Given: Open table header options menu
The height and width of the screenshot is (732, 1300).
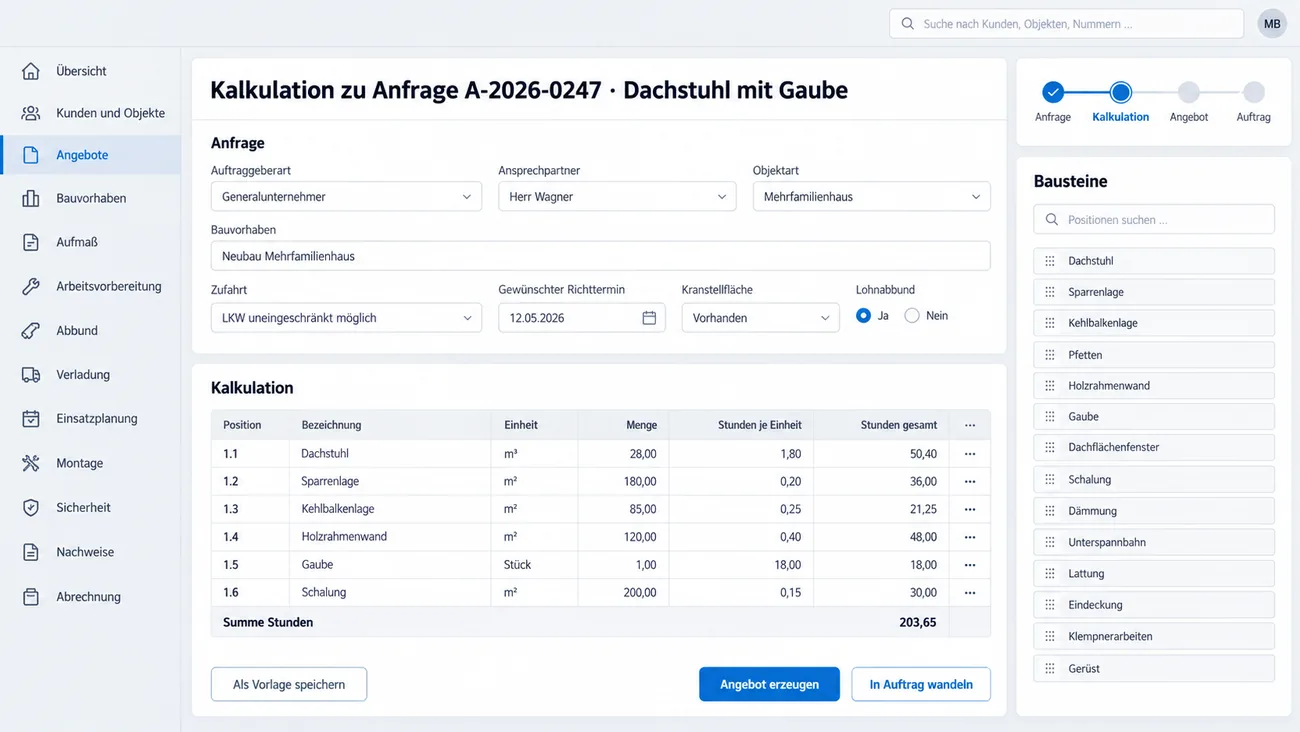Looking at the screenshot, I should [x=969, y=425].
